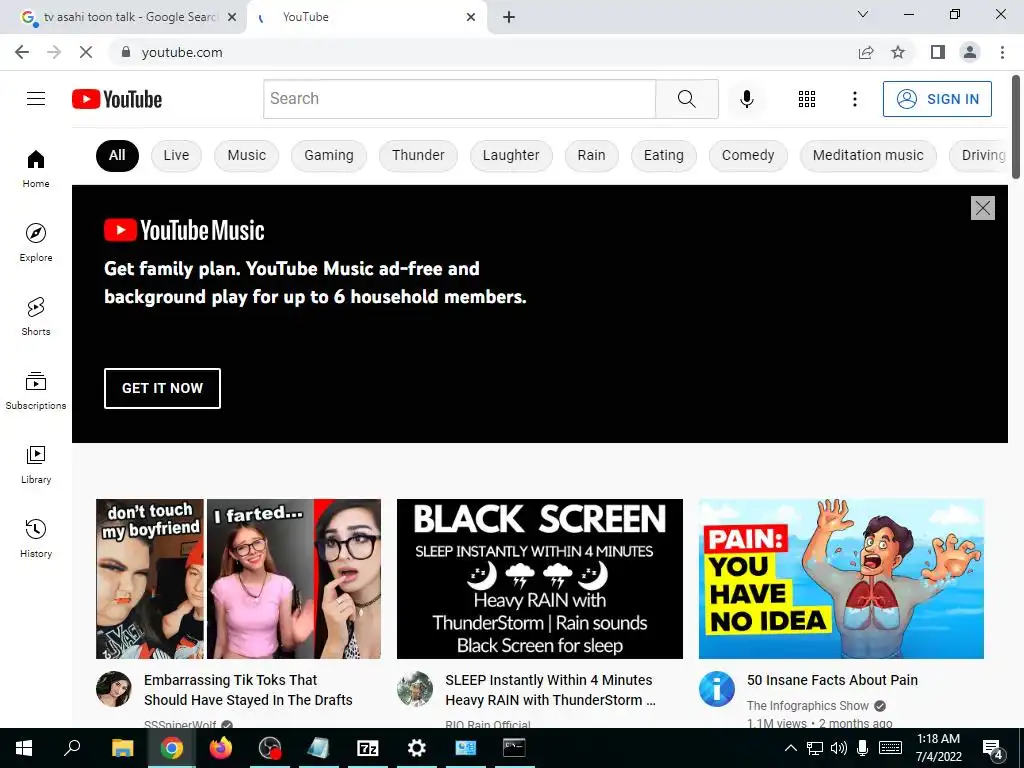Screen dimensions: 1024x768
Task: Select the Eating filter chip
Action: click(x=664, y=155)
